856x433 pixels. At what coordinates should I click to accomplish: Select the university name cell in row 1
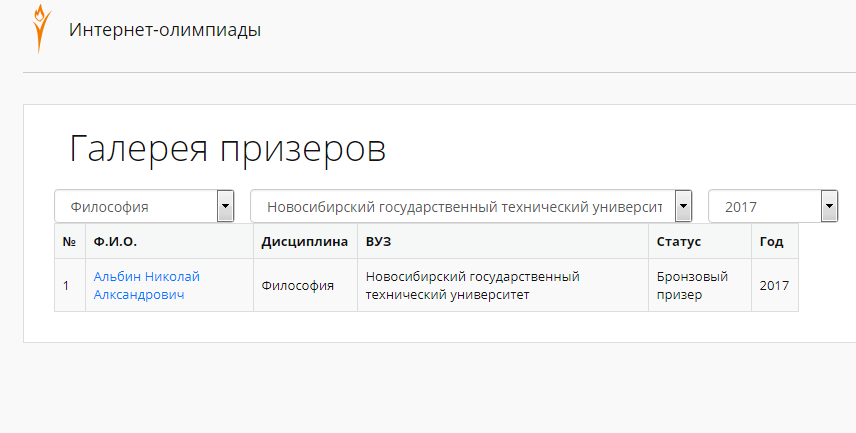point(503,286)
